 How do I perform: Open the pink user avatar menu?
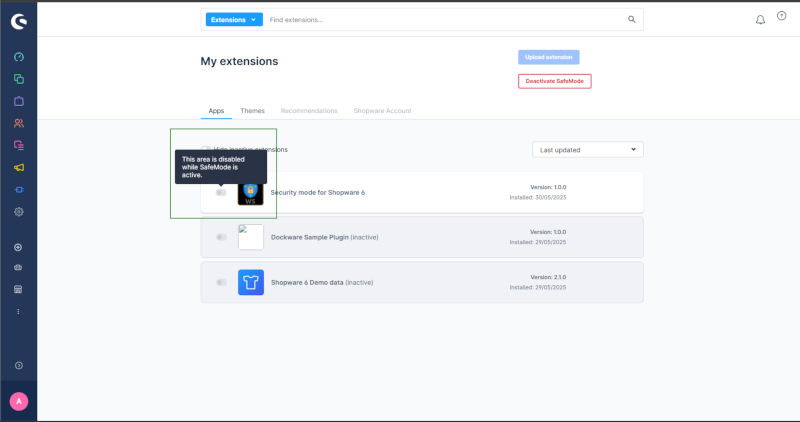click(x=19, y=402)
